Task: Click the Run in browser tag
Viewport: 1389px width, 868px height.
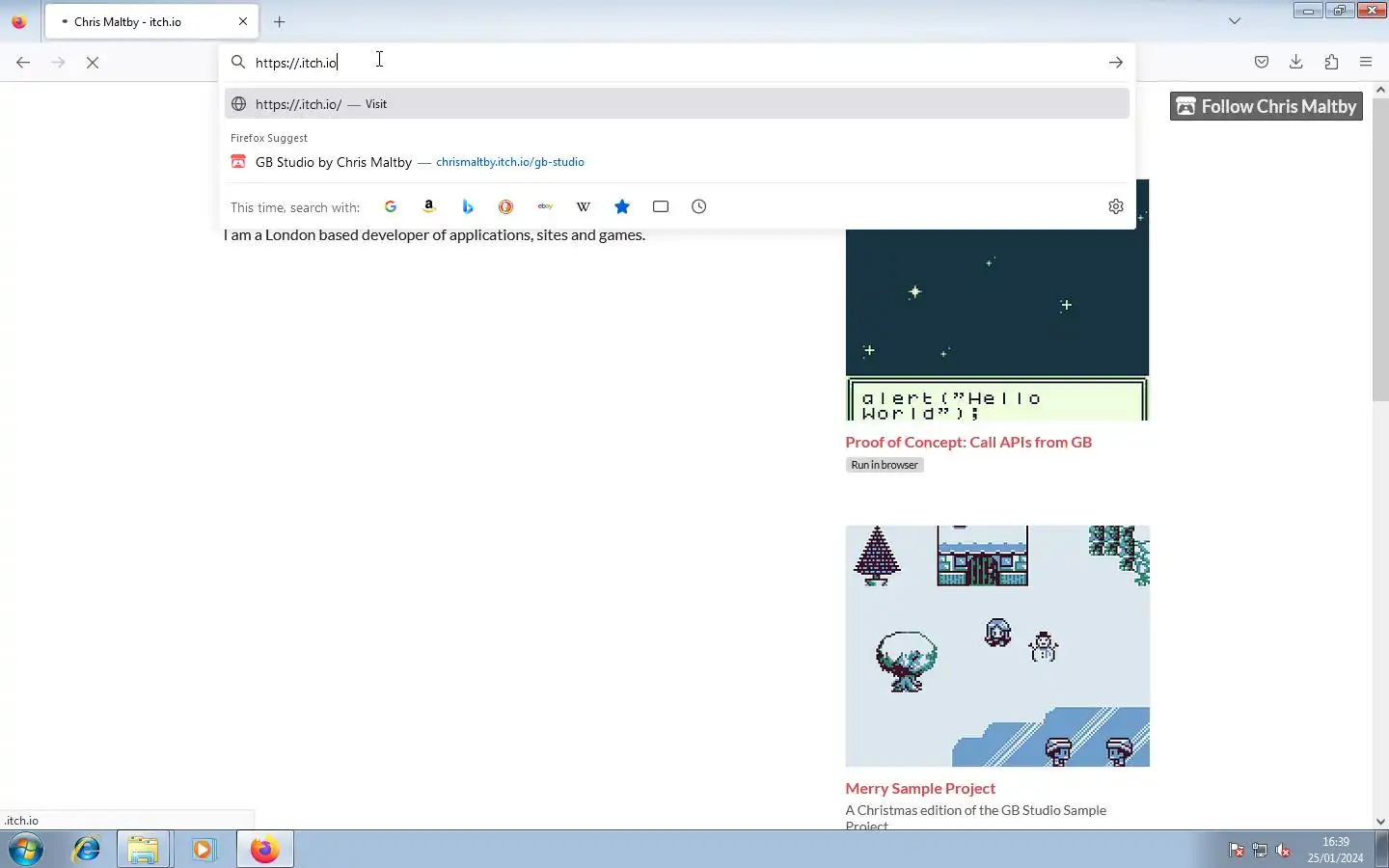Action: pyautogui.click(x=885, y=465)
